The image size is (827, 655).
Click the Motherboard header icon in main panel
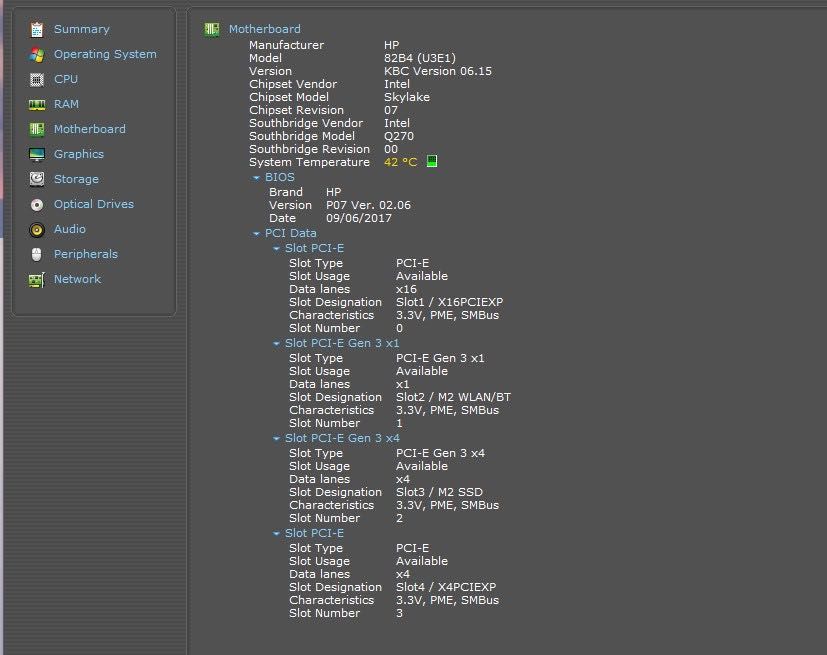coord(211,30)
